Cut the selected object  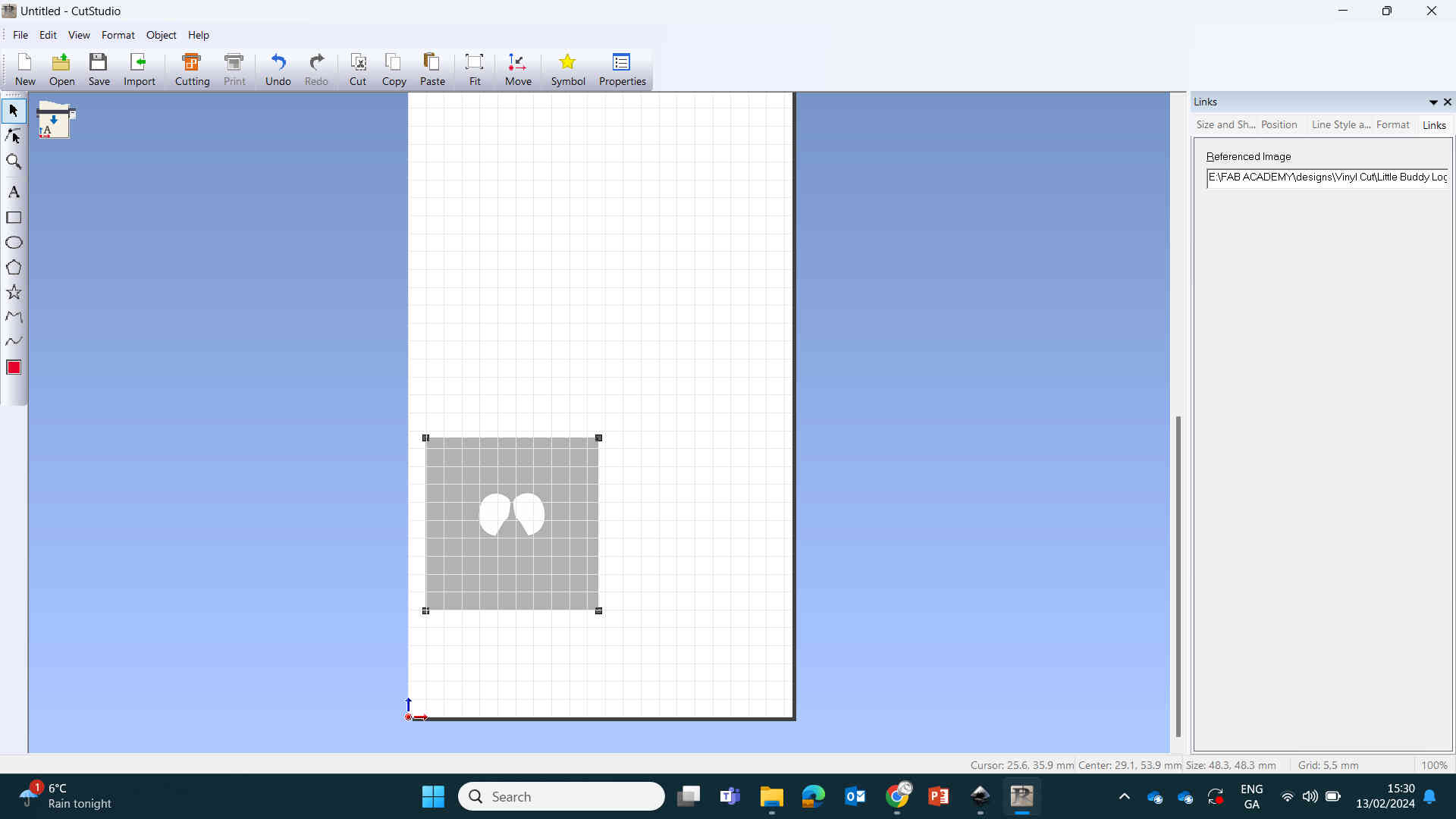point(357,70)
